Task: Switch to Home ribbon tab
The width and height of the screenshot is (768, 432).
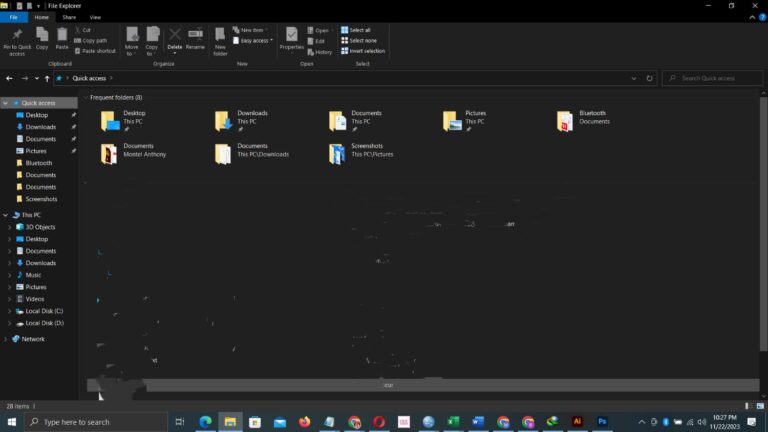Action: point(42,17)
